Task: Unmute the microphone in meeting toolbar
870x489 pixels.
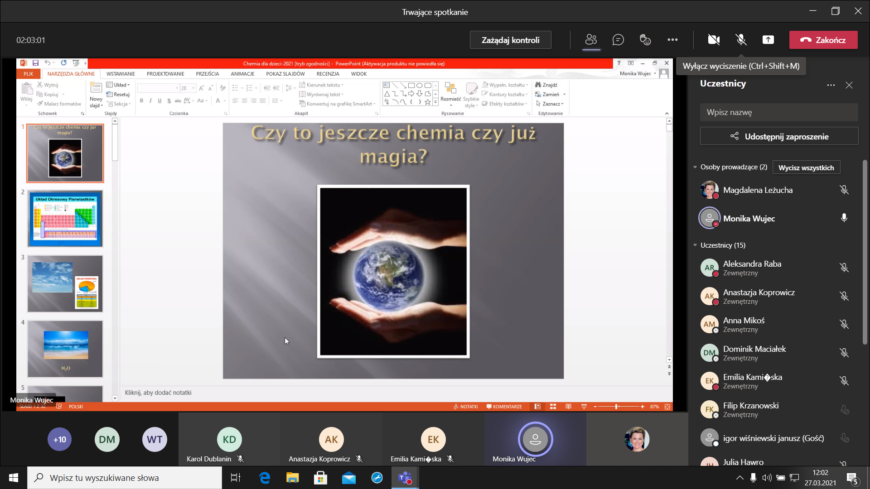Action: pos(741,39)
